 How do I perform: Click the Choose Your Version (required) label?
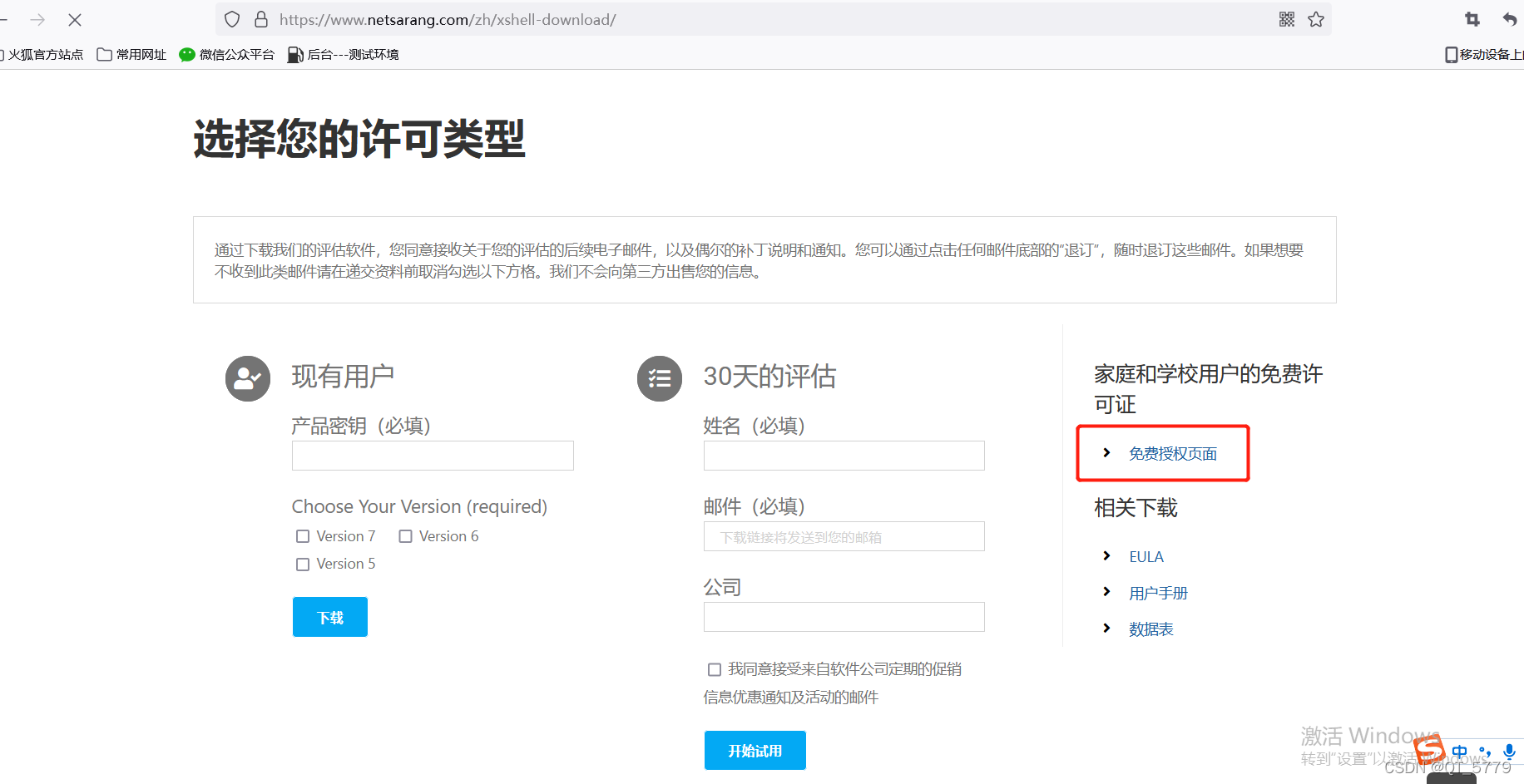(x=419, y=506)
